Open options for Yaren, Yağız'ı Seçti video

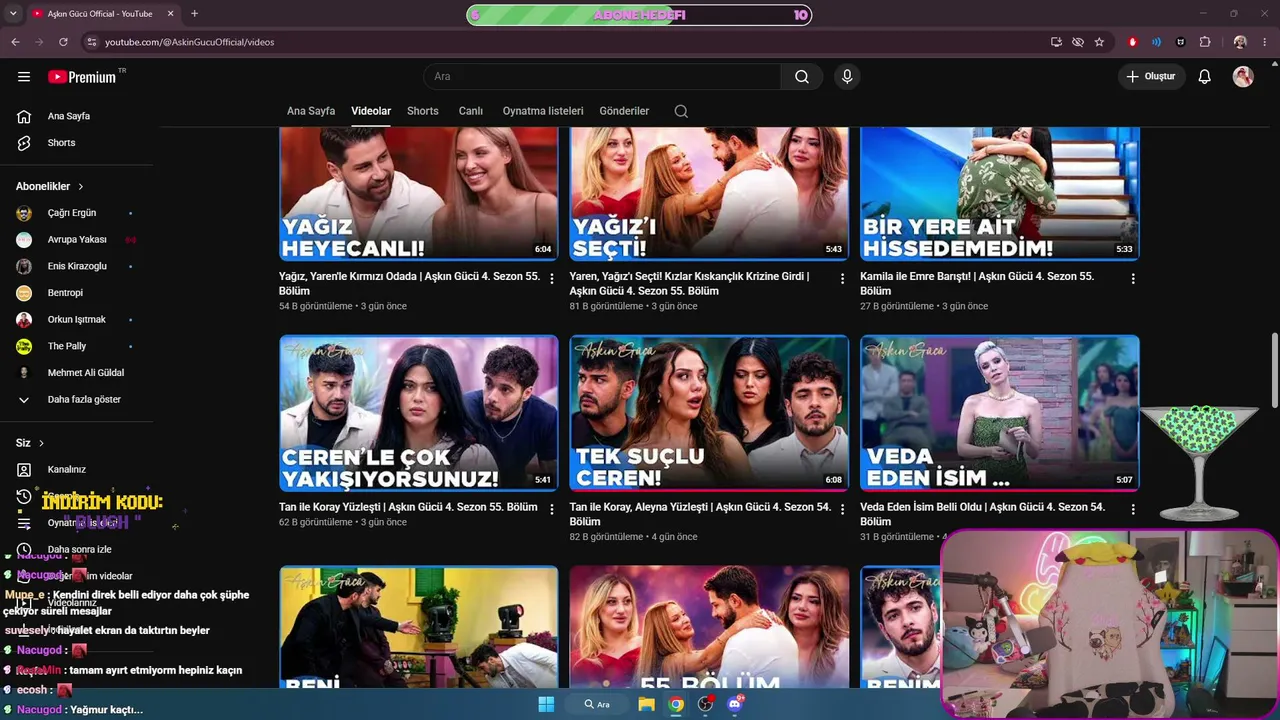pos(842,279)
